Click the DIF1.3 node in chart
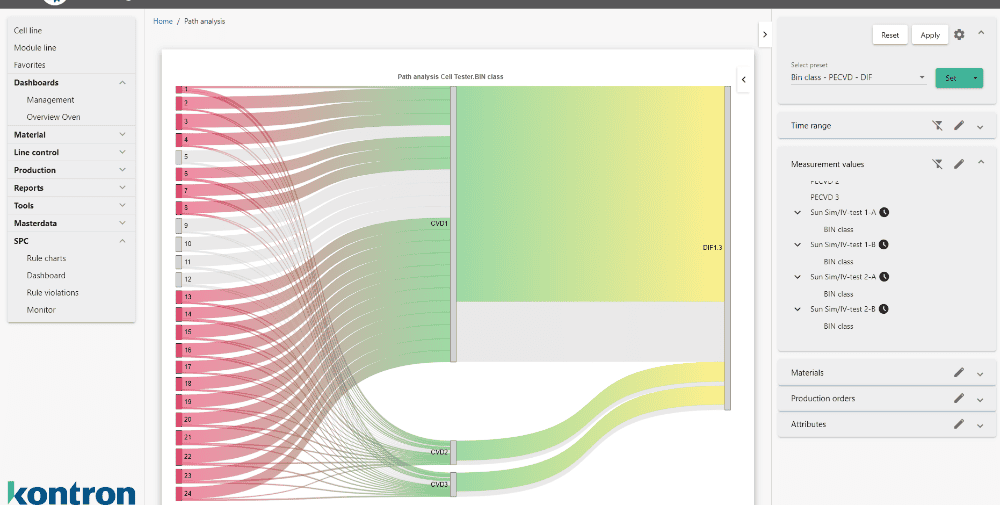 [x=727, y=247]
